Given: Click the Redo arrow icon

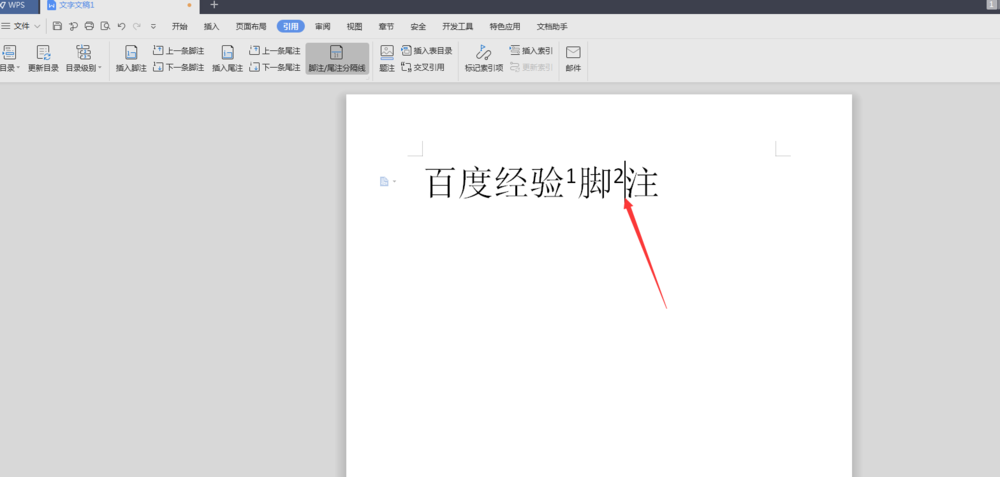Looking at the screenshot, I should tap(136, 26).
